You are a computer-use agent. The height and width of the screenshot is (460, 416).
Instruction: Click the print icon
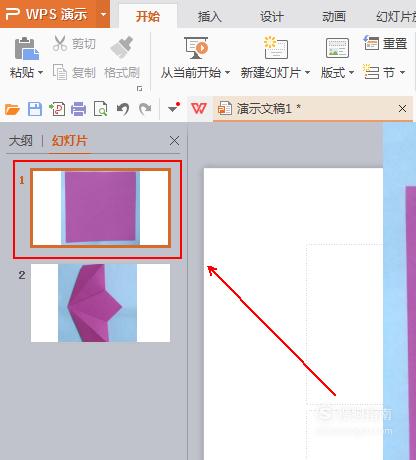(x=79, y=109)
